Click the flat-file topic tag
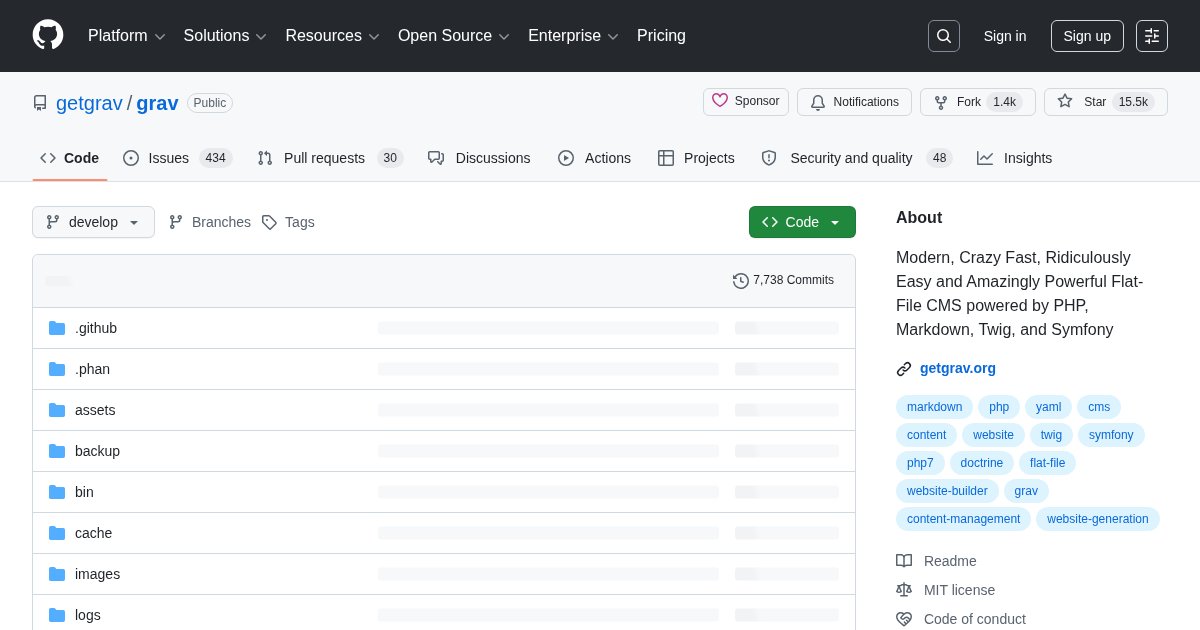This screenshot has width=1200, height=630. point(1047,463)
